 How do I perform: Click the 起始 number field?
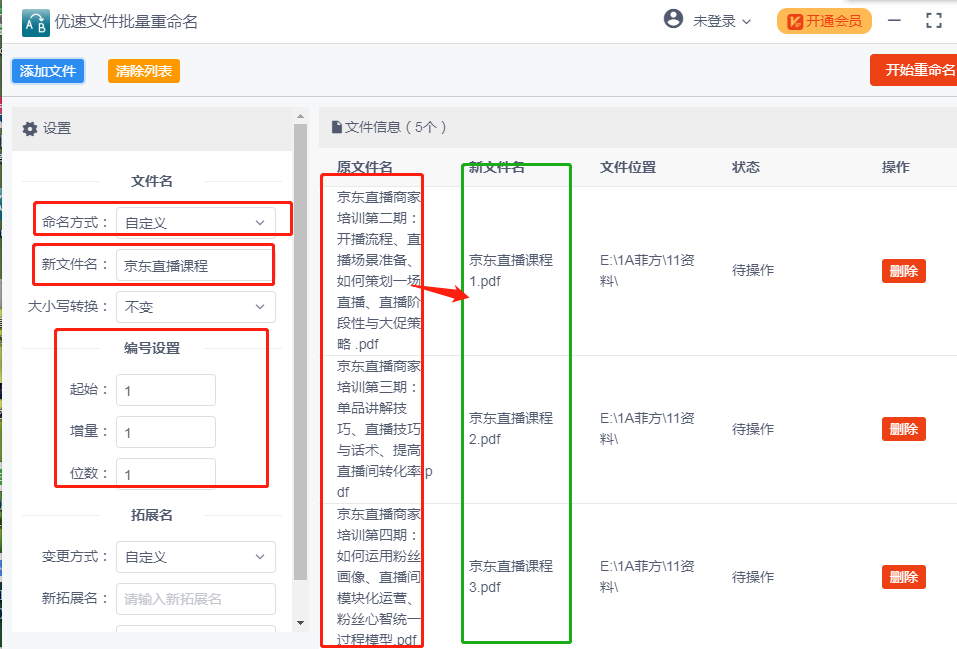click(165, 390)
